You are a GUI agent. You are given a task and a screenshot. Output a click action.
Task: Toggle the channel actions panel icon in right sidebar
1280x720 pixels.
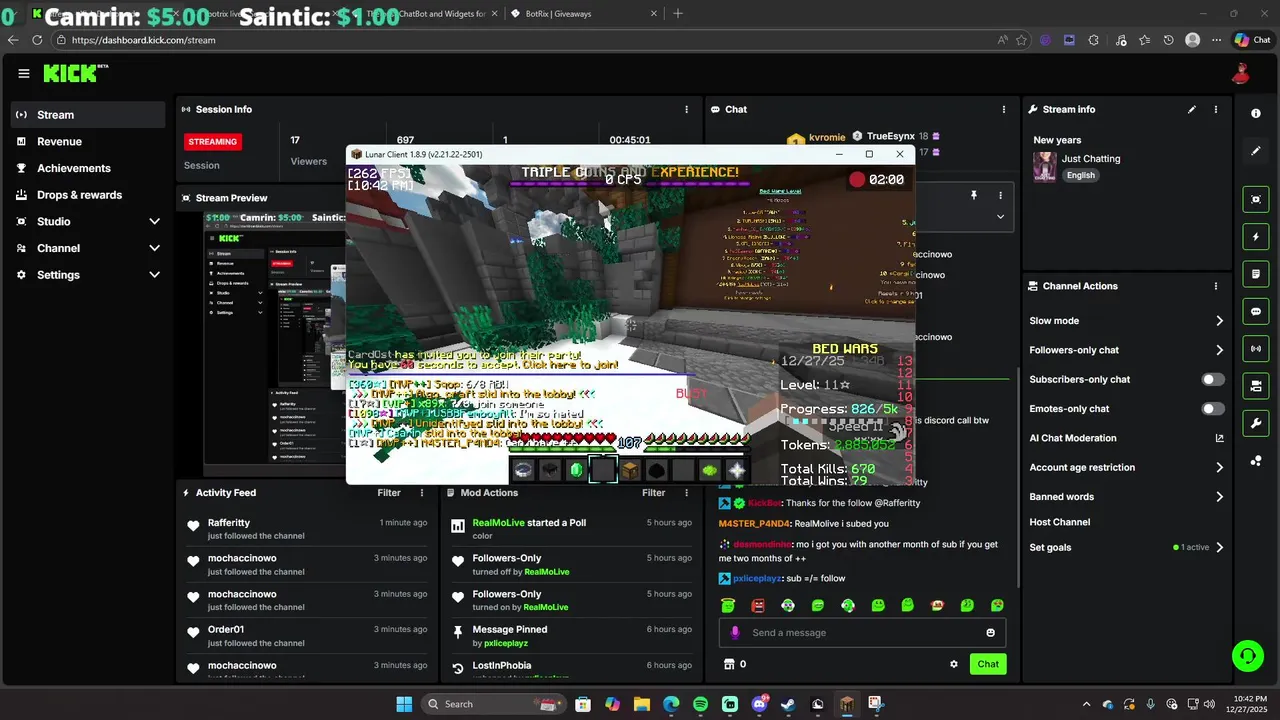[x=1256, y=386]
